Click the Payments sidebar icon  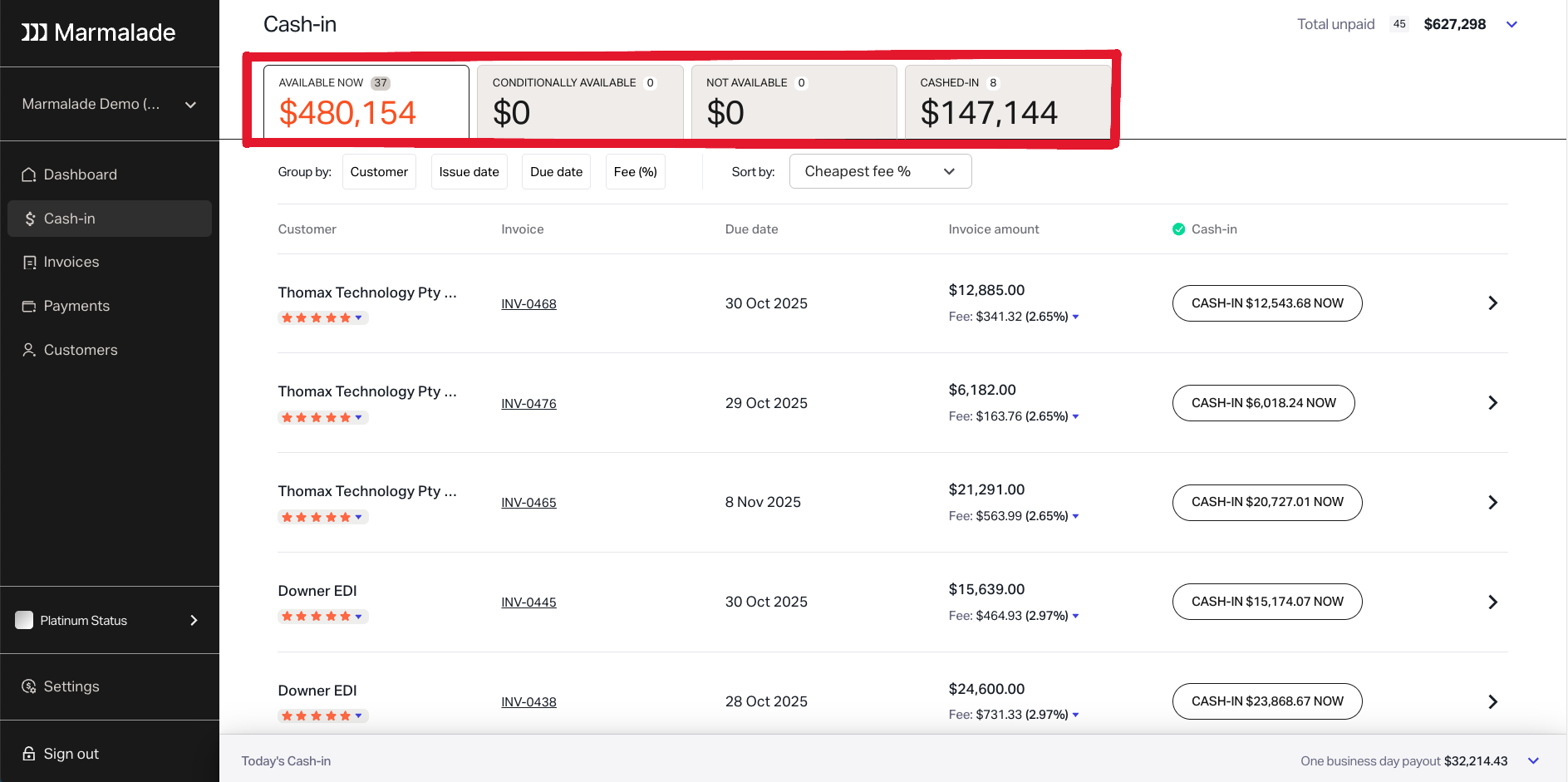pyautogui.click(x=29, y=307)
